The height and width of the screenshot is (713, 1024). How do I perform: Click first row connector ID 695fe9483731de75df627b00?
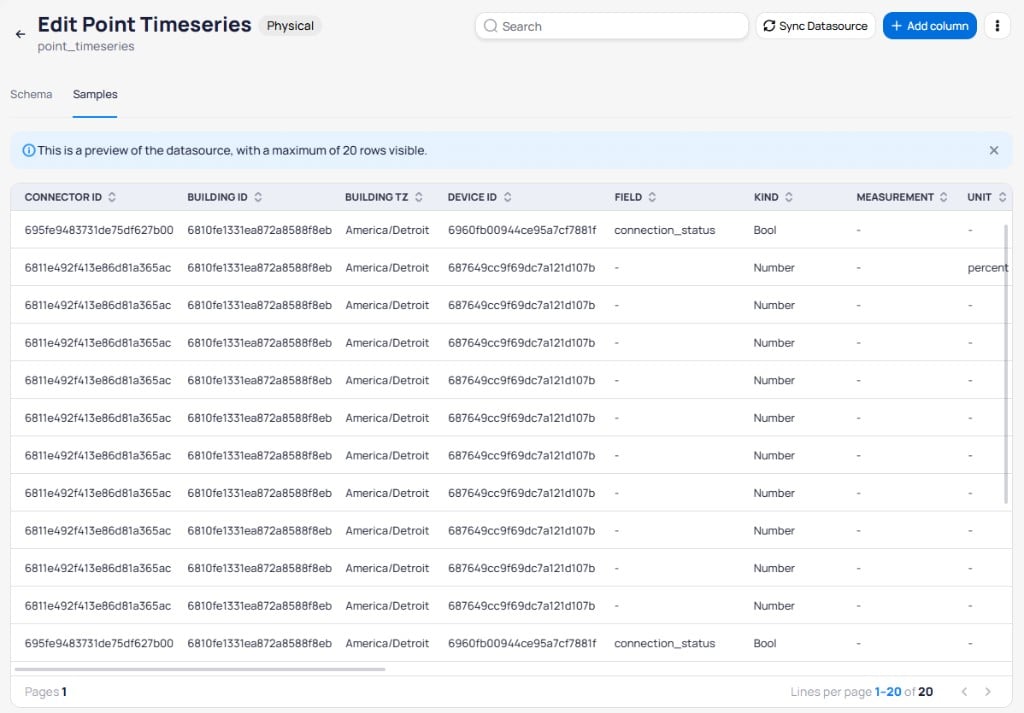(x=99, y=230)
